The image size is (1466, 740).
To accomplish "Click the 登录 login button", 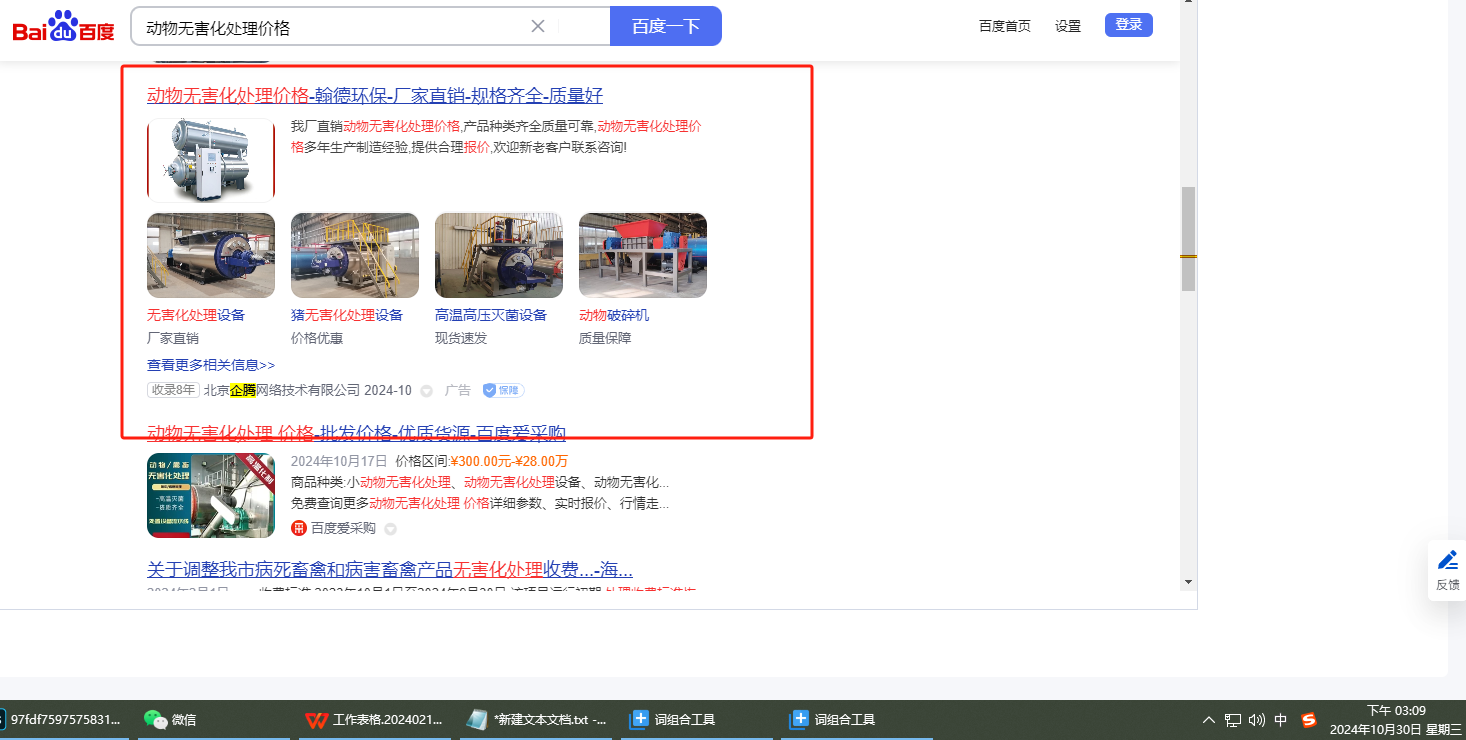I will (x=1128, y=25).
